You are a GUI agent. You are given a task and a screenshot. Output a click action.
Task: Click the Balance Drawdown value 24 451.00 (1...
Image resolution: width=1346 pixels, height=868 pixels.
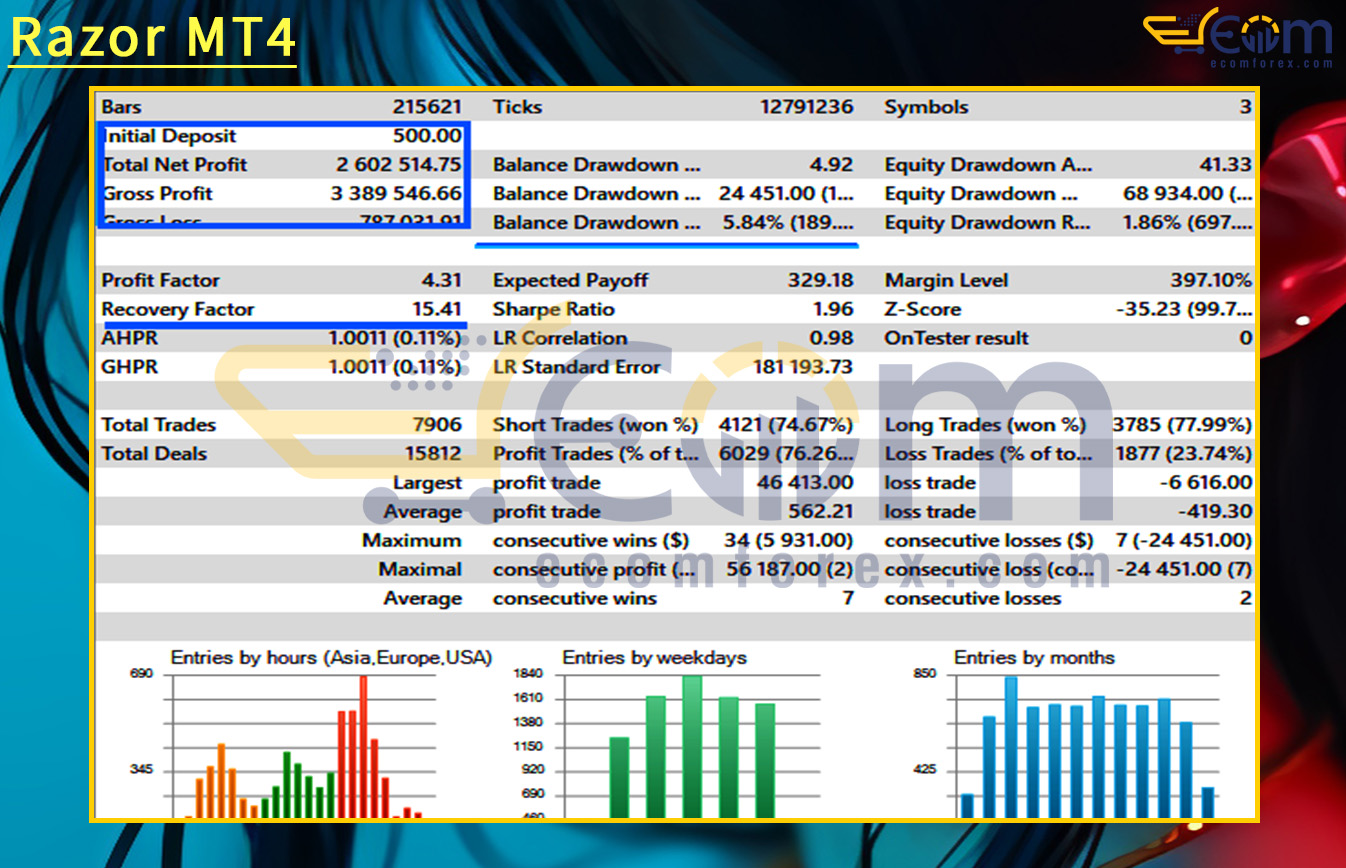coord(786,194)
